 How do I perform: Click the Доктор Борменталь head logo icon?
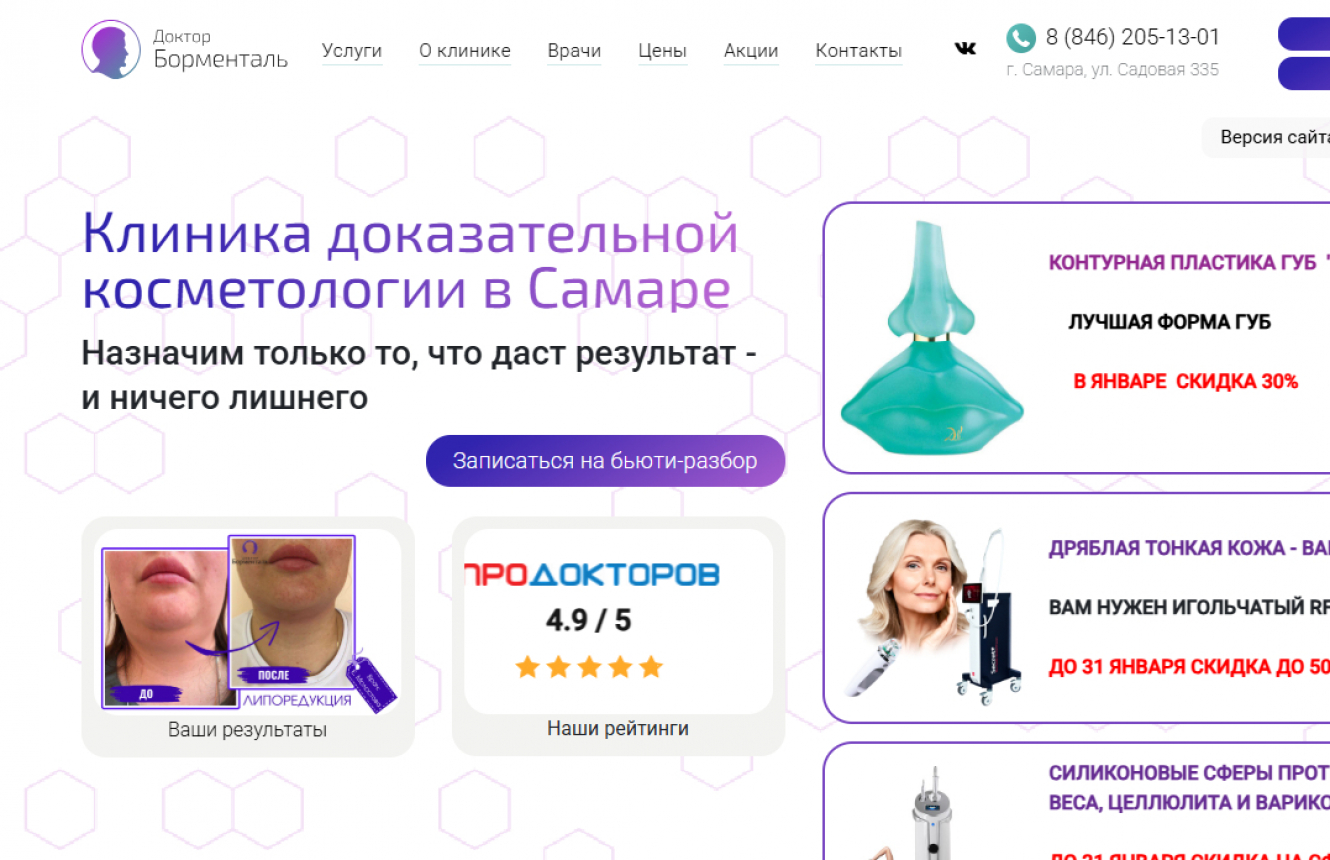(111, 49)
